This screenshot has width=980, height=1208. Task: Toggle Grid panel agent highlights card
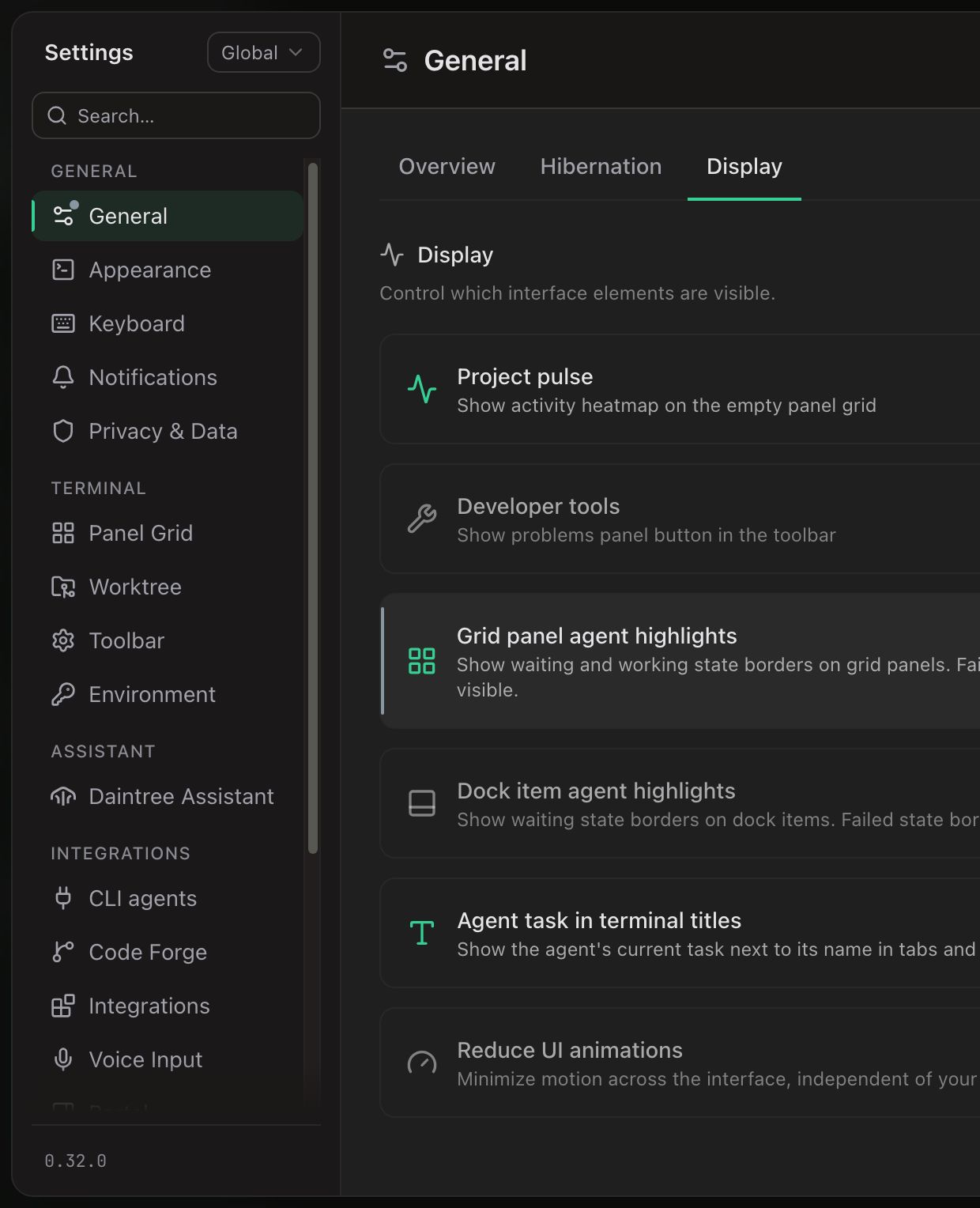(680, 661)
